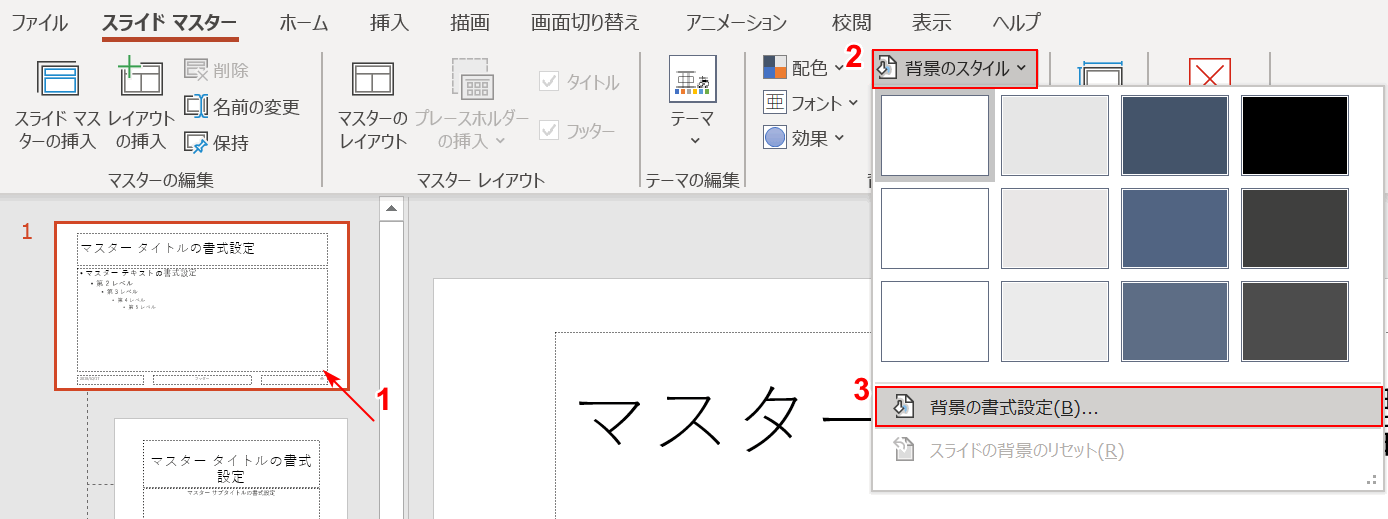
Task: Click Background Styles (背景のスタイル) dropdown
Action: point(954,68)
